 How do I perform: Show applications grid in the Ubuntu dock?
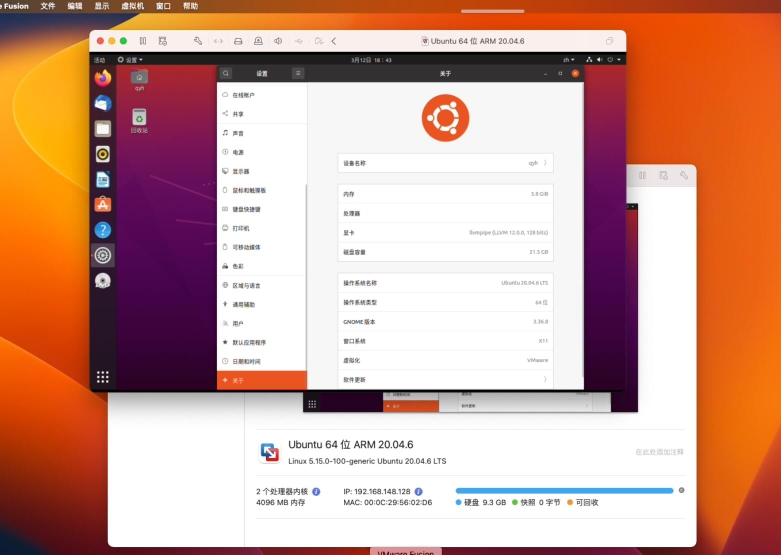[103, 377]
